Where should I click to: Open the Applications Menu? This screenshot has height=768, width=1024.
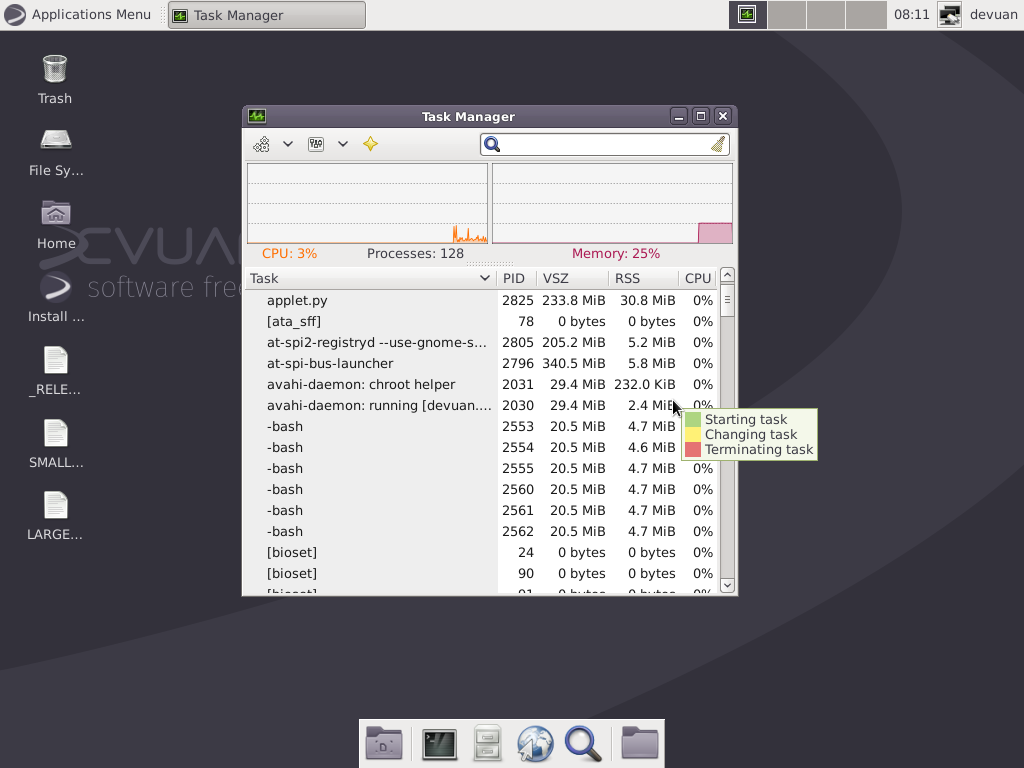(80, 14)
